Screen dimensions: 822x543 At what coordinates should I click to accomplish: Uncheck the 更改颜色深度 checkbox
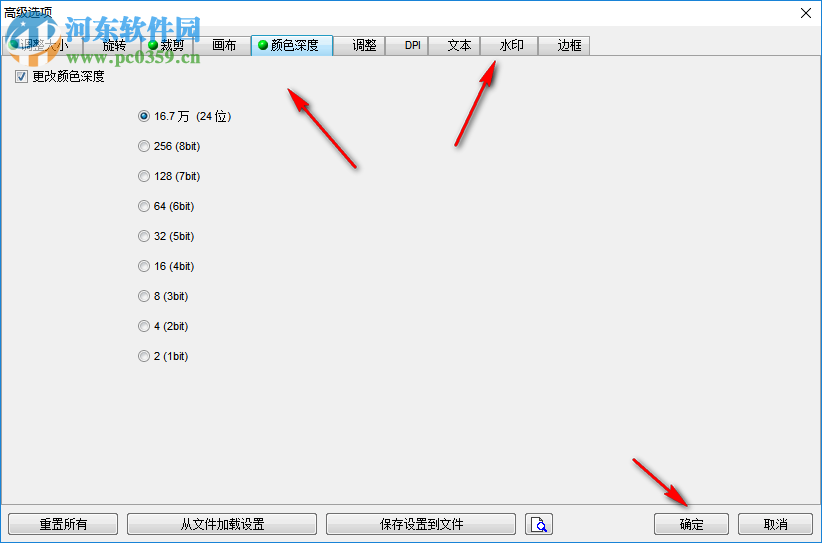21,77
